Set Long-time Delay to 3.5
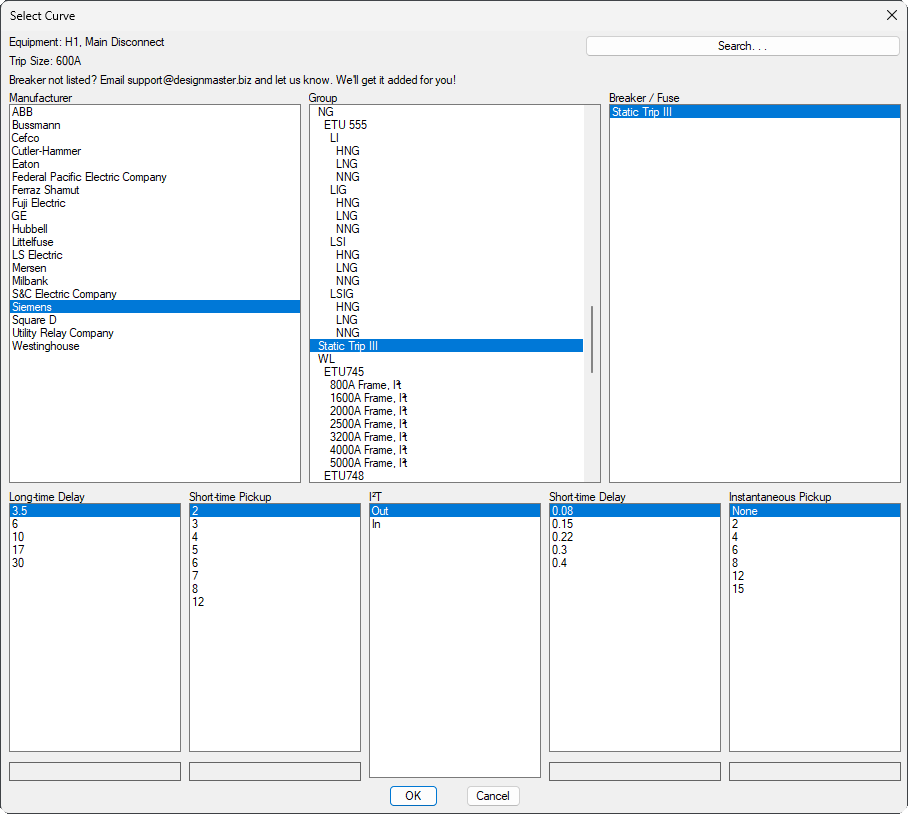 [x=95, y=511]
